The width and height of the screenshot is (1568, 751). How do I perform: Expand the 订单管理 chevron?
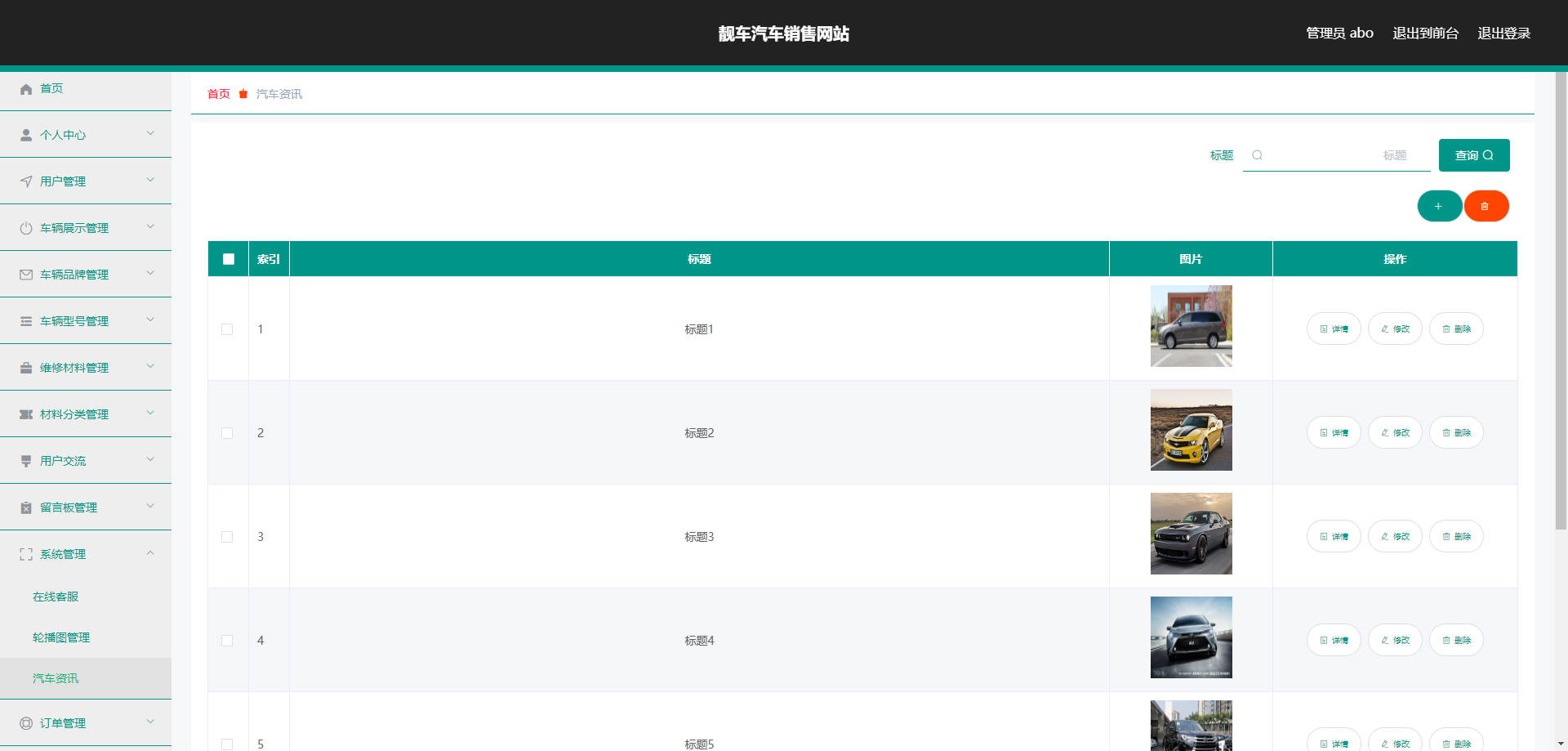tap(150, 722)
